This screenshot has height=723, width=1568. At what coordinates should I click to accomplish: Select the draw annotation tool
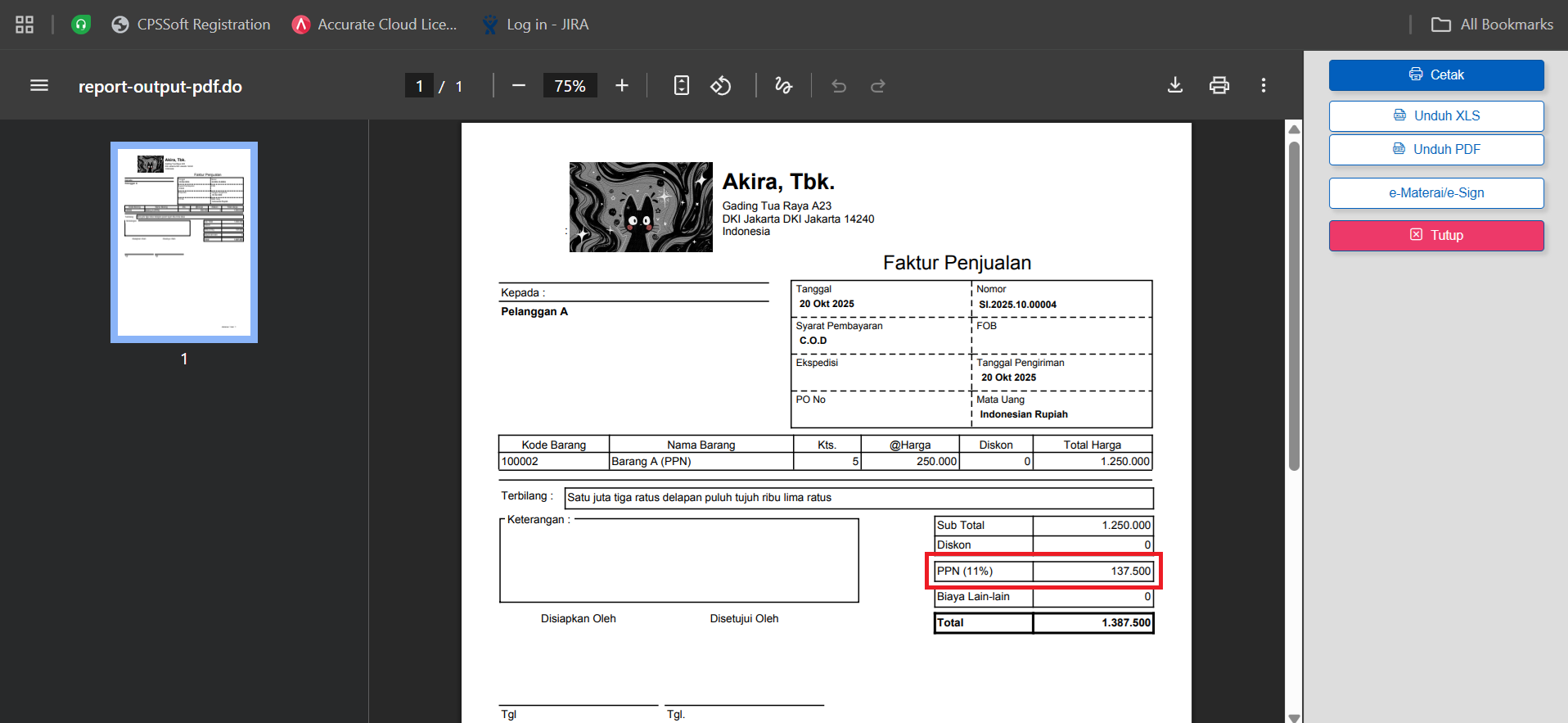(783, 86)
